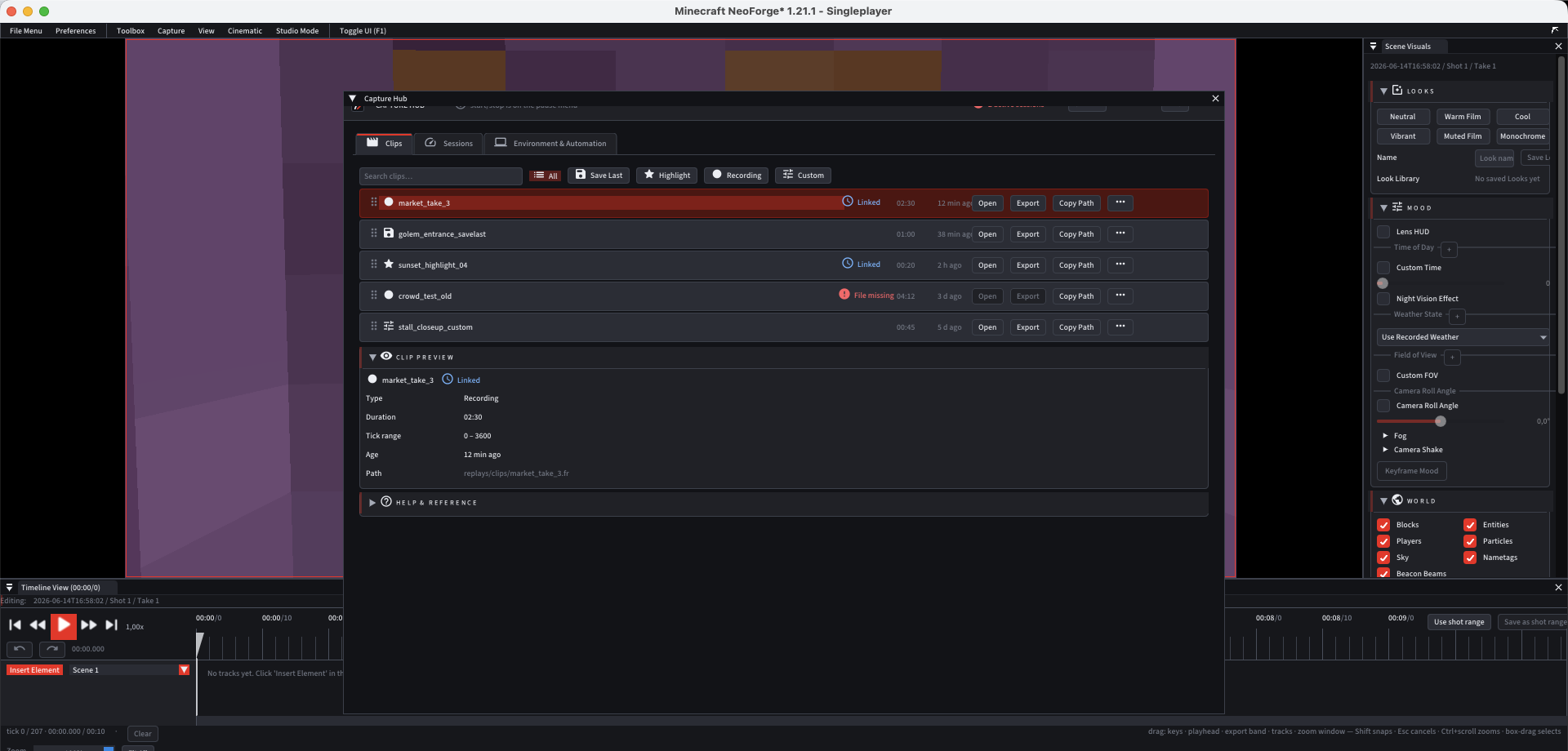Copy Path of sunset_highlight_04

pos(1076,265)
